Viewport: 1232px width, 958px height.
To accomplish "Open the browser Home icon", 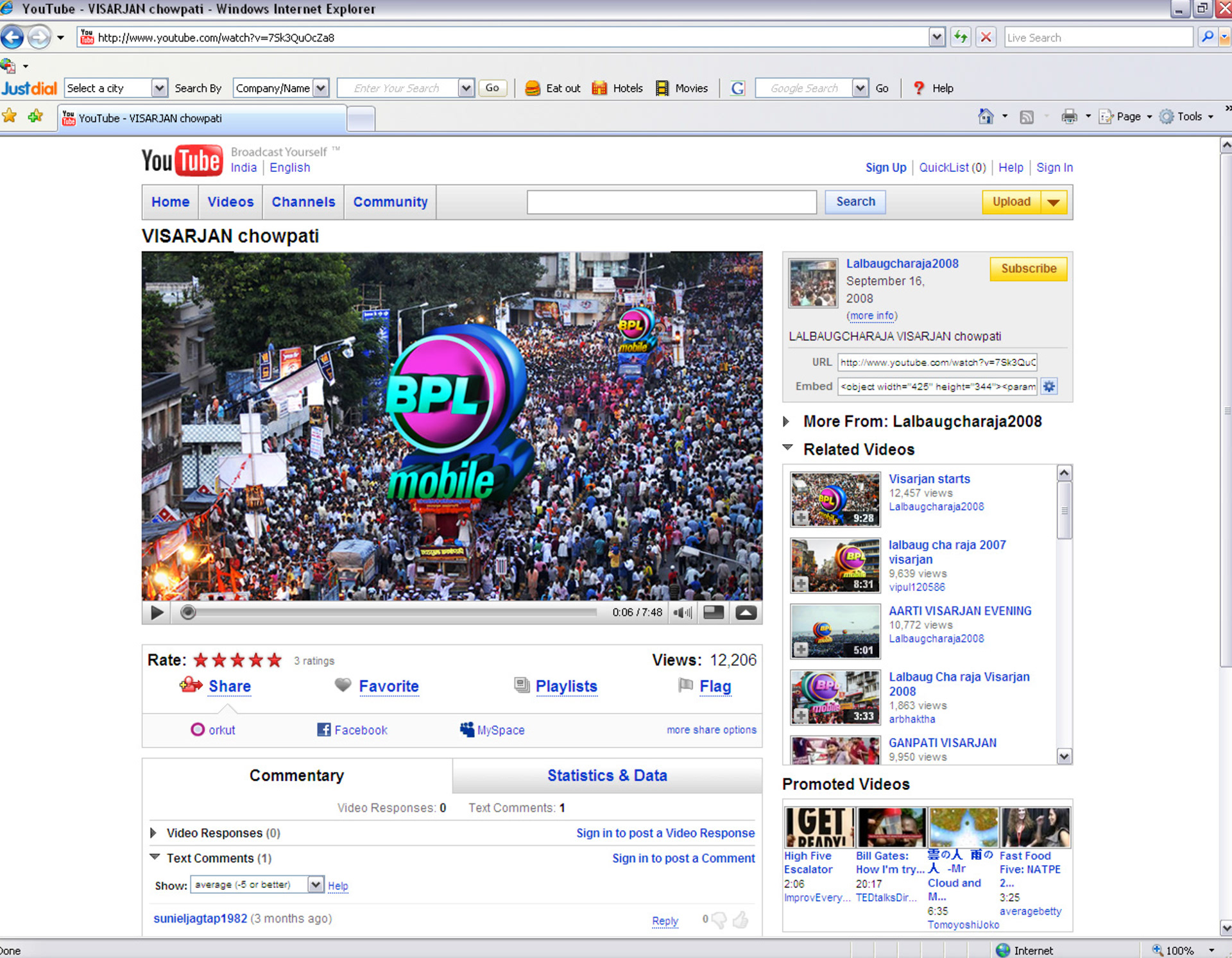I will pos(986,116).
